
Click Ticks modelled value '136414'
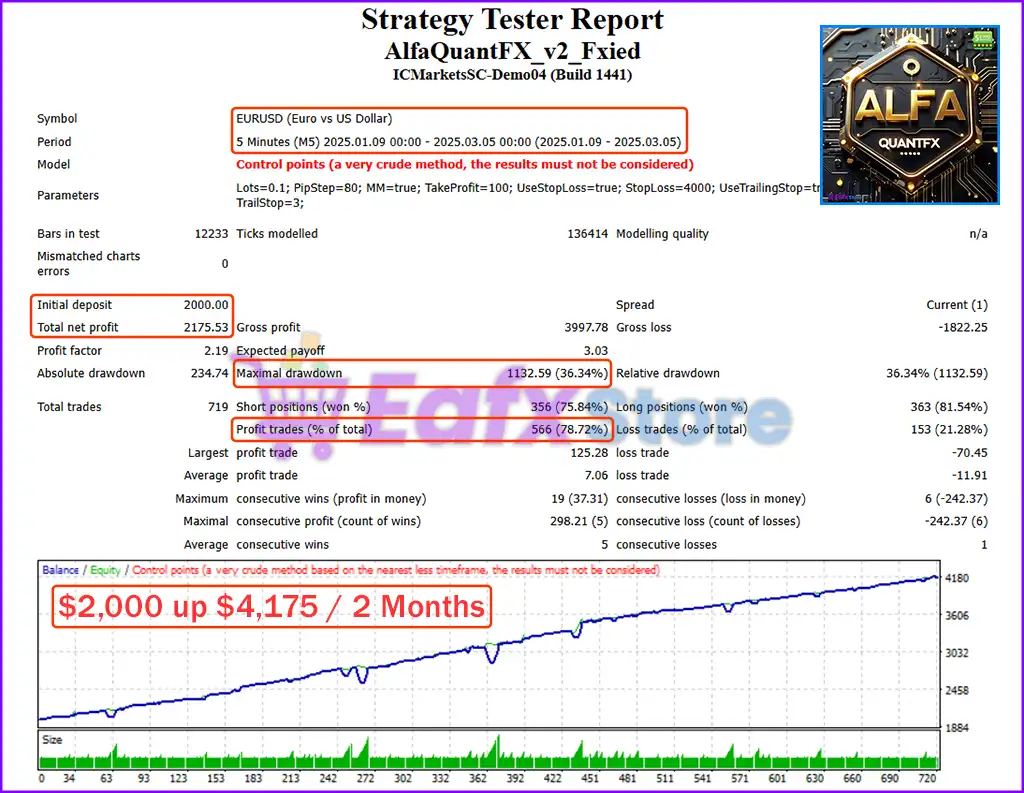coord(588,234)
